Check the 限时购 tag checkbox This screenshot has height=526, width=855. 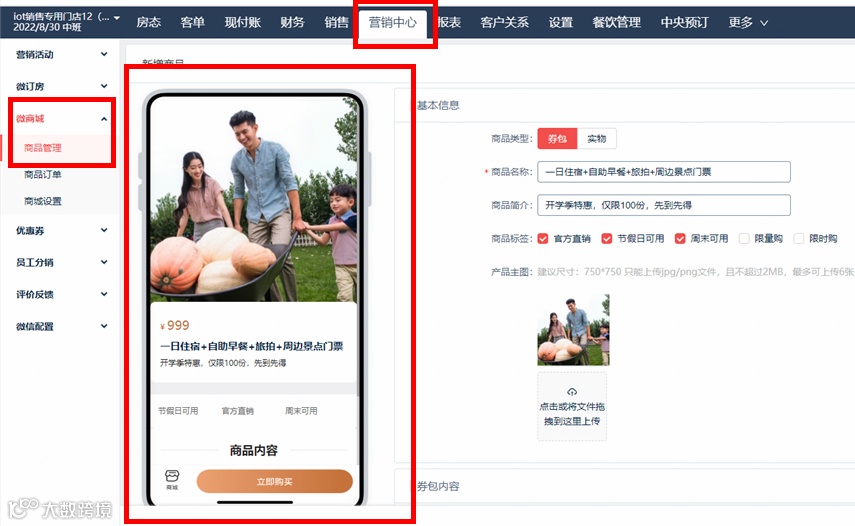coord(798,238)
